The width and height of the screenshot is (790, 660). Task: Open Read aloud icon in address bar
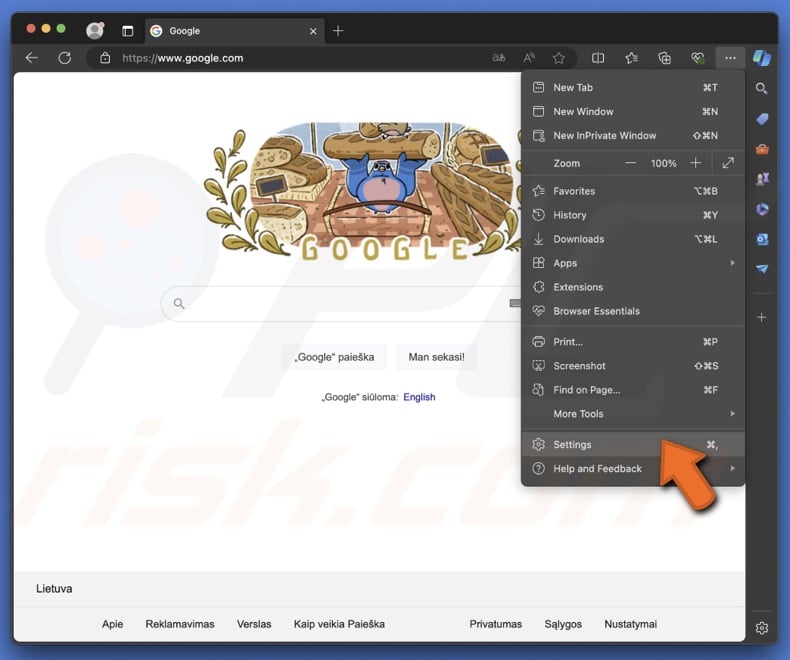(529, 58)
